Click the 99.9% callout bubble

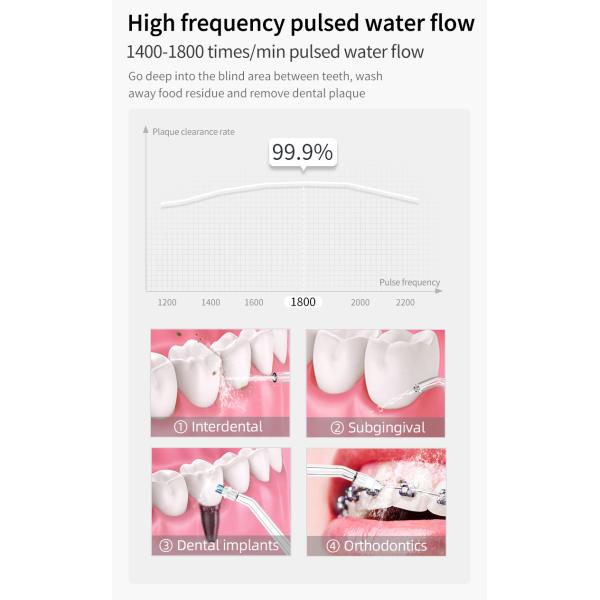coord(302,152)
